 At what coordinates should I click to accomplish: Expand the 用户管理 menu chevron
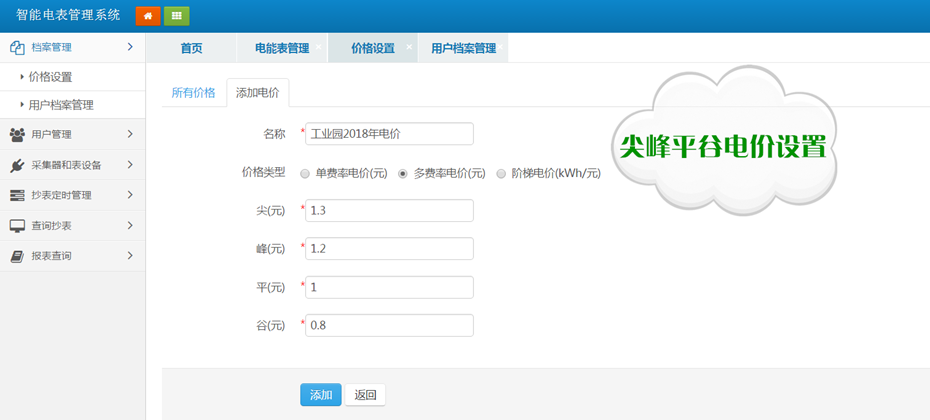130,134
